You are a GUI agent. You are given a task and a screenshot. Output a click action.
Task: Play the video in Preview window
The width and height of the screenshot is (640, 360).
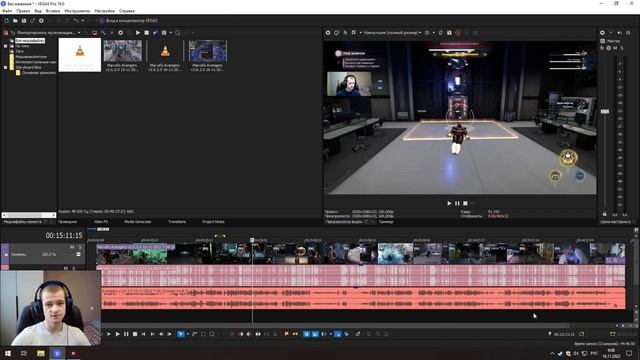pos(449,203)
